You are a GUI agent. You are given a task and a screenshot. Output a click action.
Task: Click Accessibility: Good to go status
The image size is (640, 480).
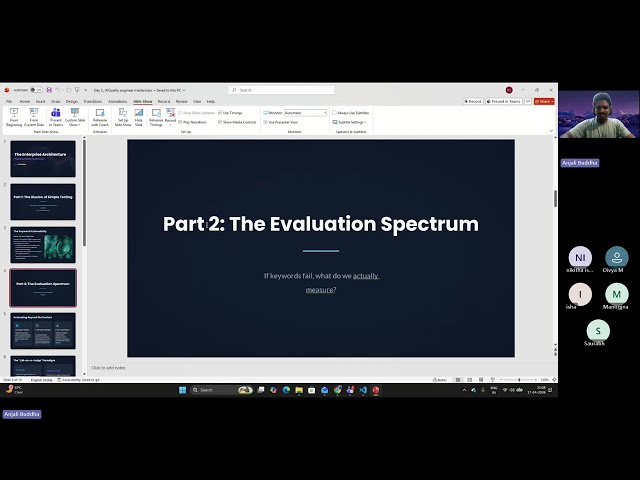coord(78,380)
